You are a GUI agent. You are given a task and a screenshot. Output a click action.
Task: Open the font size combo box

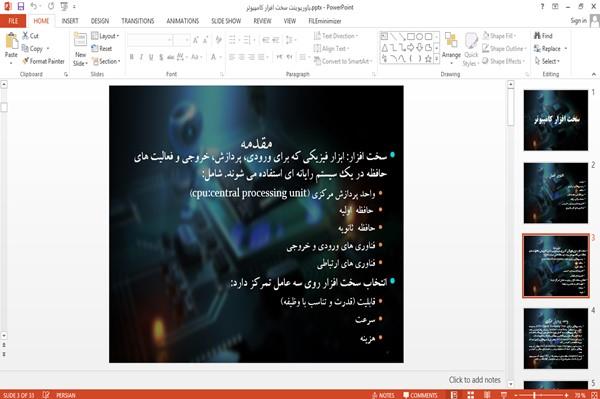181,39
